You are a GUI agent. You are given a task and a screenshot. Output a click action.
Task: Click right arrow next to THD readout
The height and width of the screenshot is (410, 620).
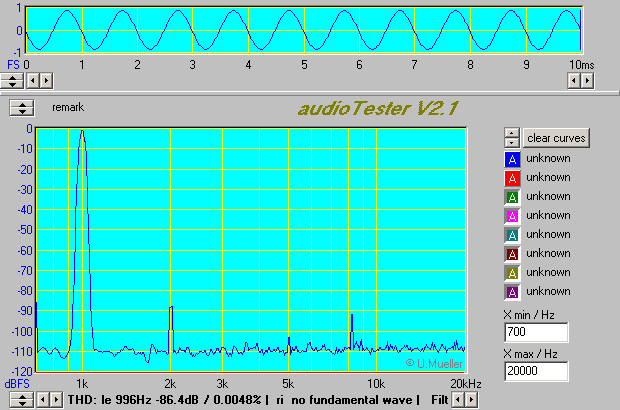[56, 400]
